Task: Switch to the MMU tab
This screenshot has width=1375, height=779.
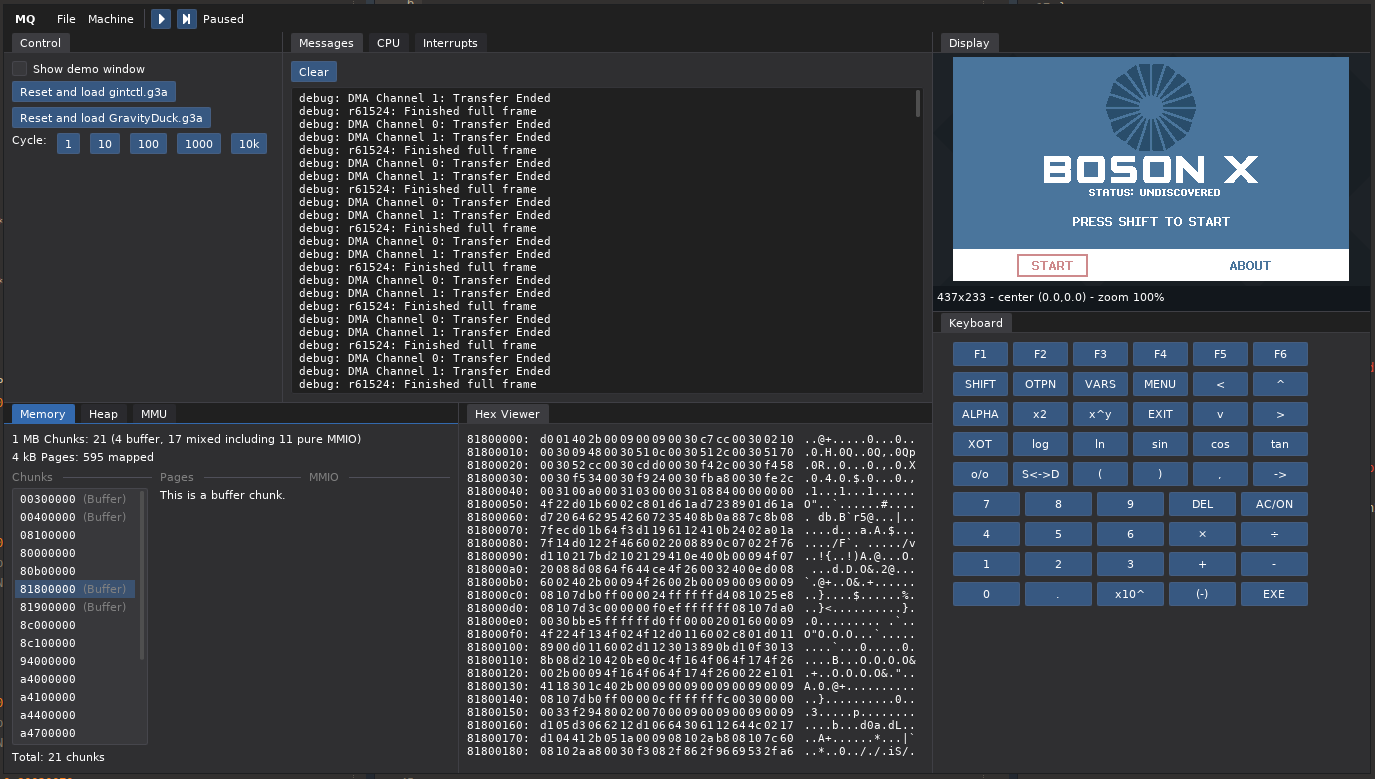Action: click(154, 414)
